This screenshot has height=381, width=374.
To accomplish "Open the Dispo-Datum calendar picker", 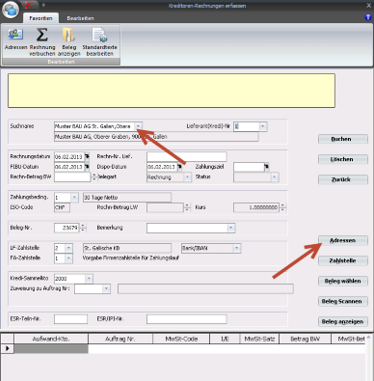I will (180, 167).
